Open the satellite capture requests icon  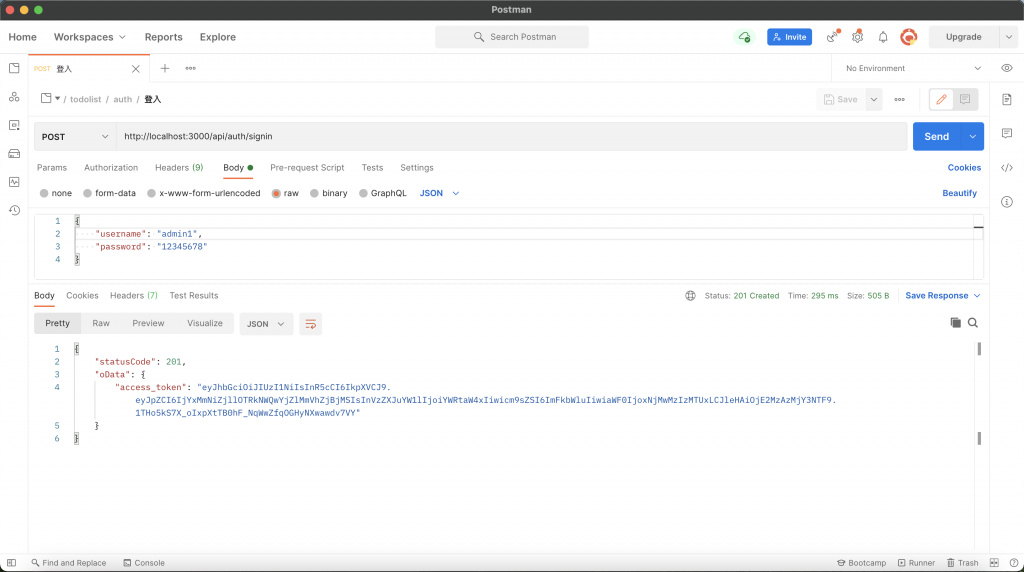pos(833,37)
